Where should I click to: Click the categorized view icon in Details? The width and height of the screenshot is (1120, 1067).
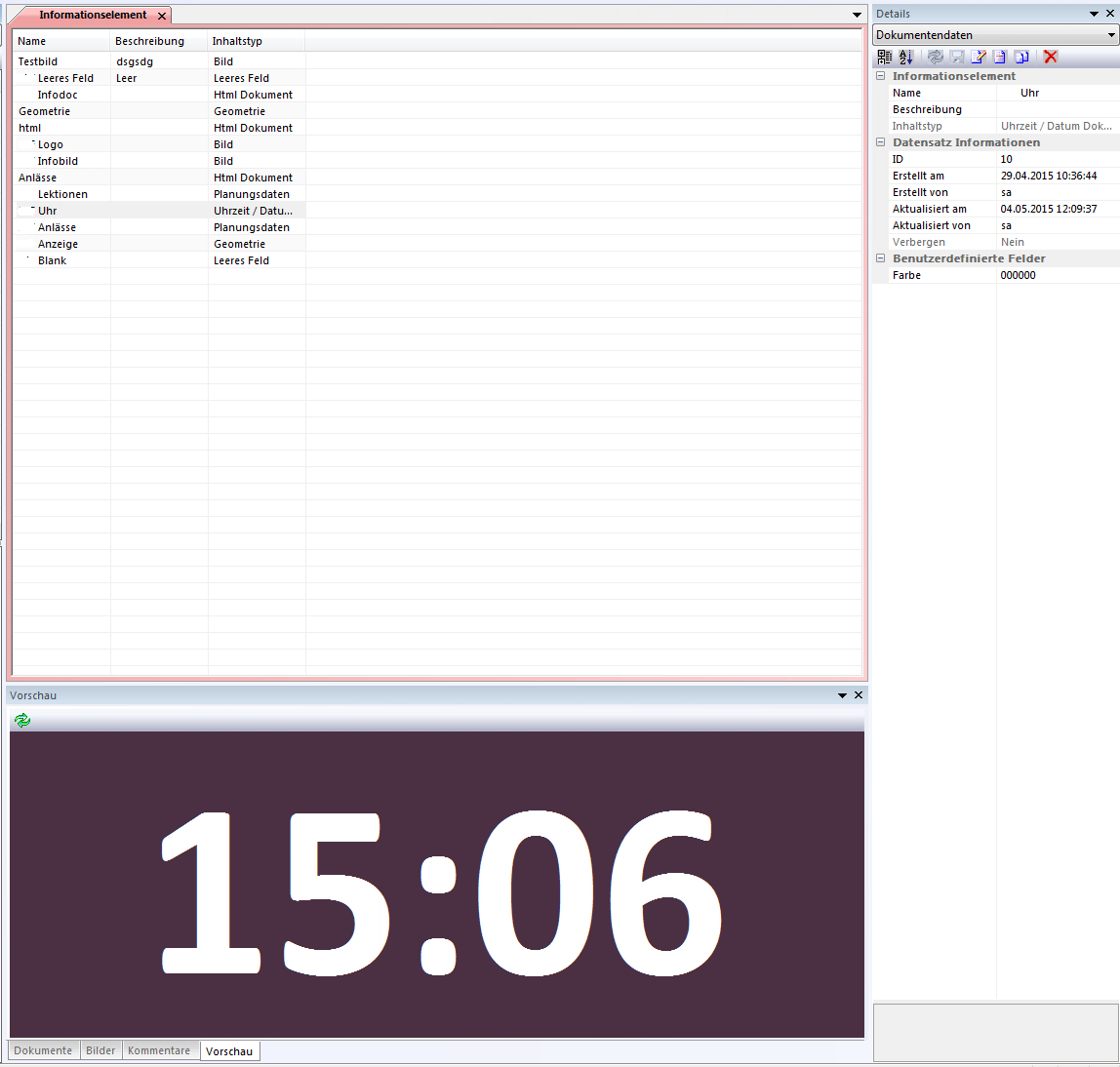[x=885, y=57]
